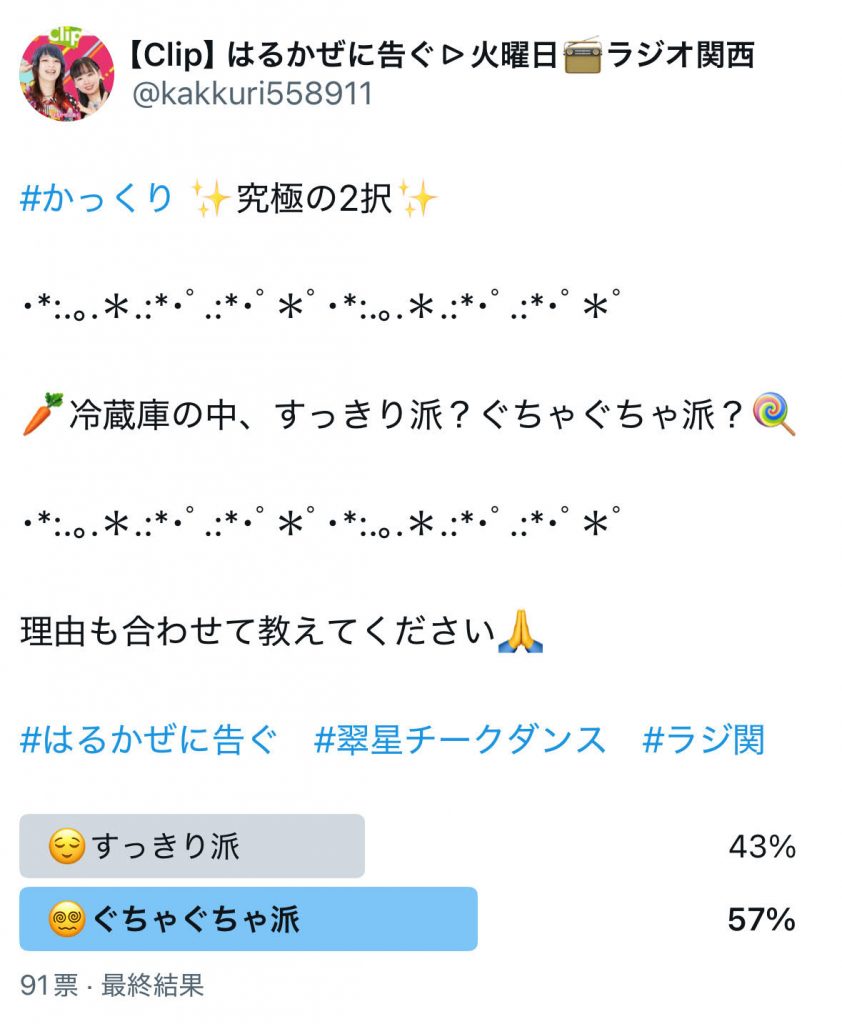Select the ぐちゃぐちゃ派 poll option bar

pyautogui.click(x=248, y=919)
